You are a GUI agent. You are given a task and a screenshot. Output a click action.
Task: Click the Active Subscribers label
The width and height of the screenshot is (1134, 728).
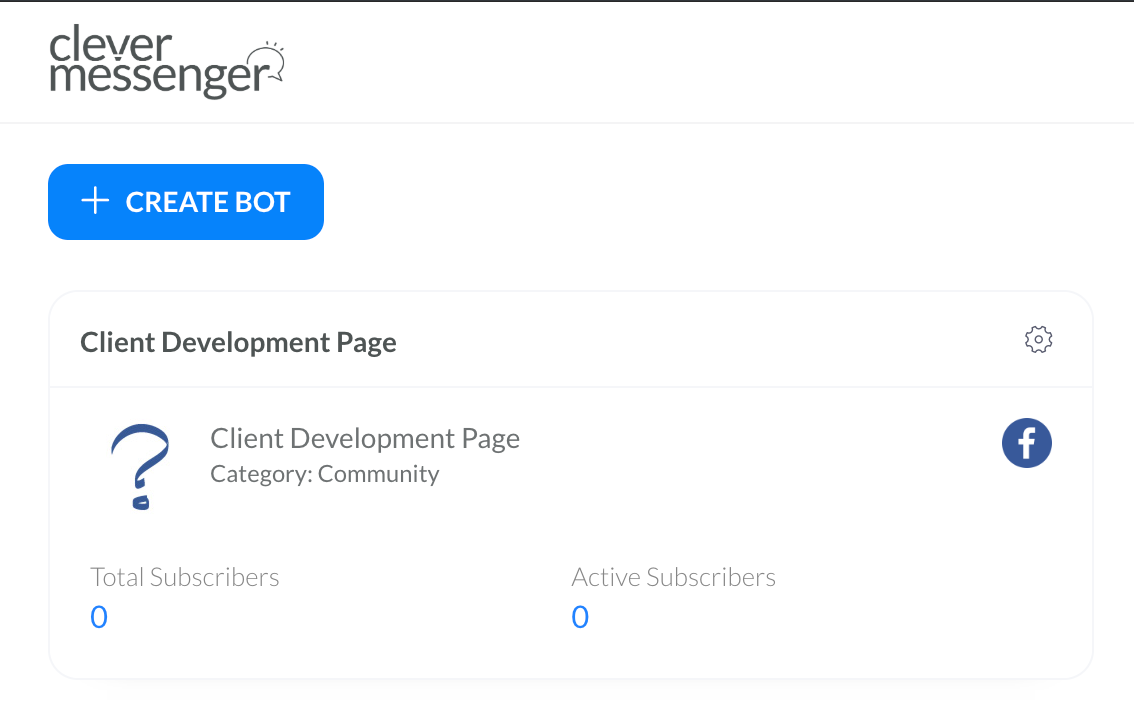[x=673, y=577]
